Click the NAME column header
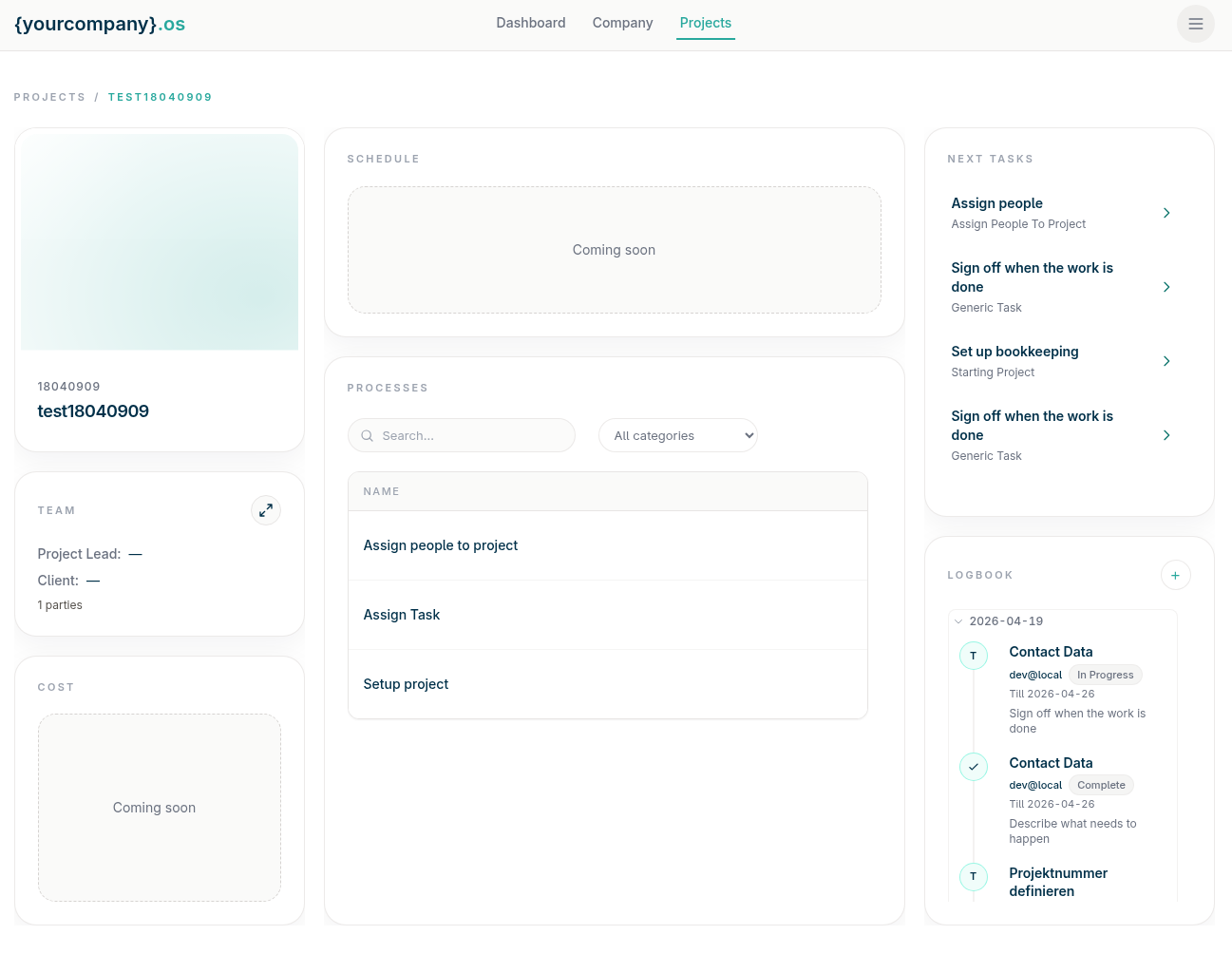The image size is (1232, 973). [381, 491]
